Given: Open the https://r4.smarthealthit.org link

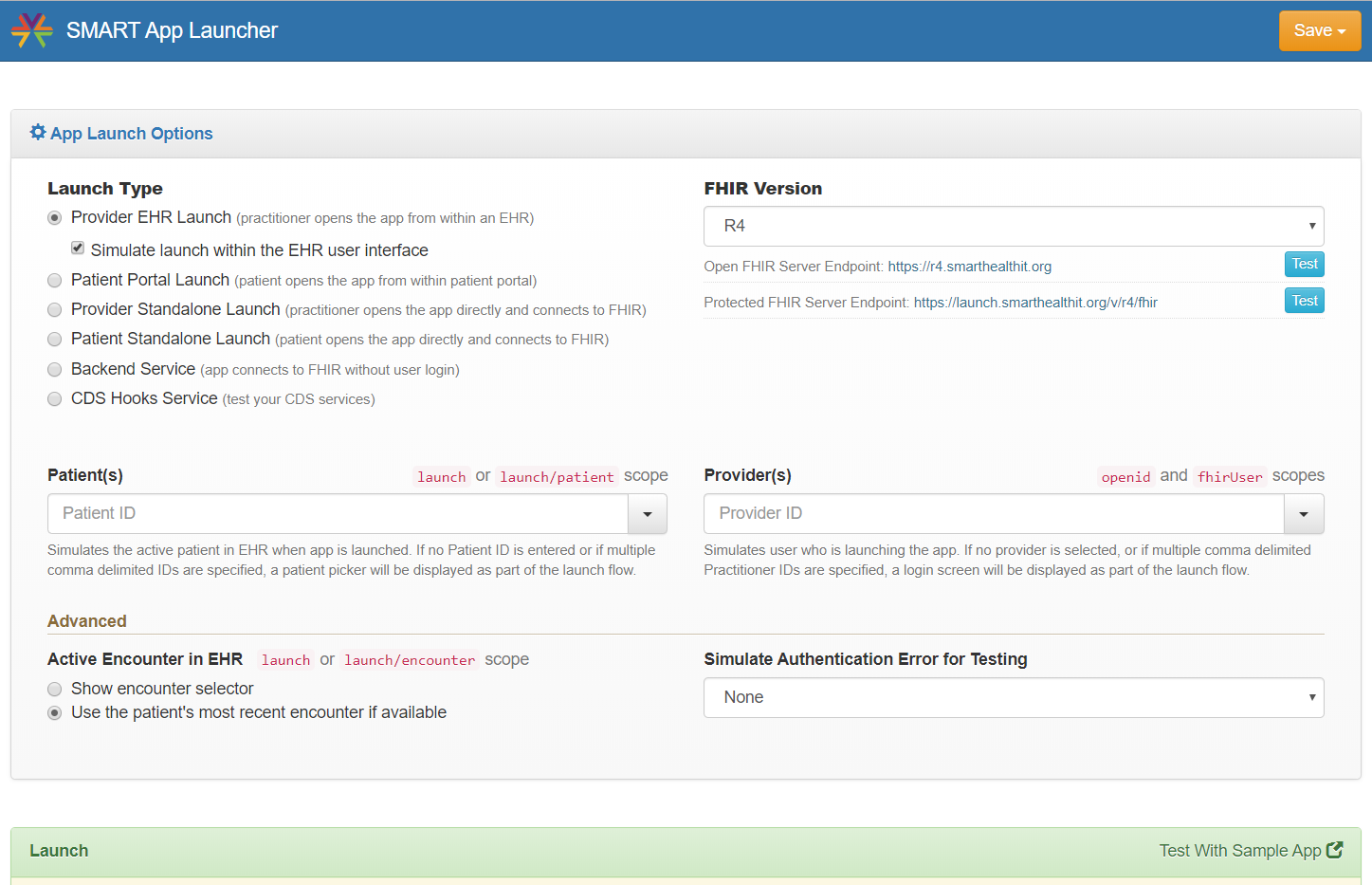Looking at the screenshot, I should (969, 267).
